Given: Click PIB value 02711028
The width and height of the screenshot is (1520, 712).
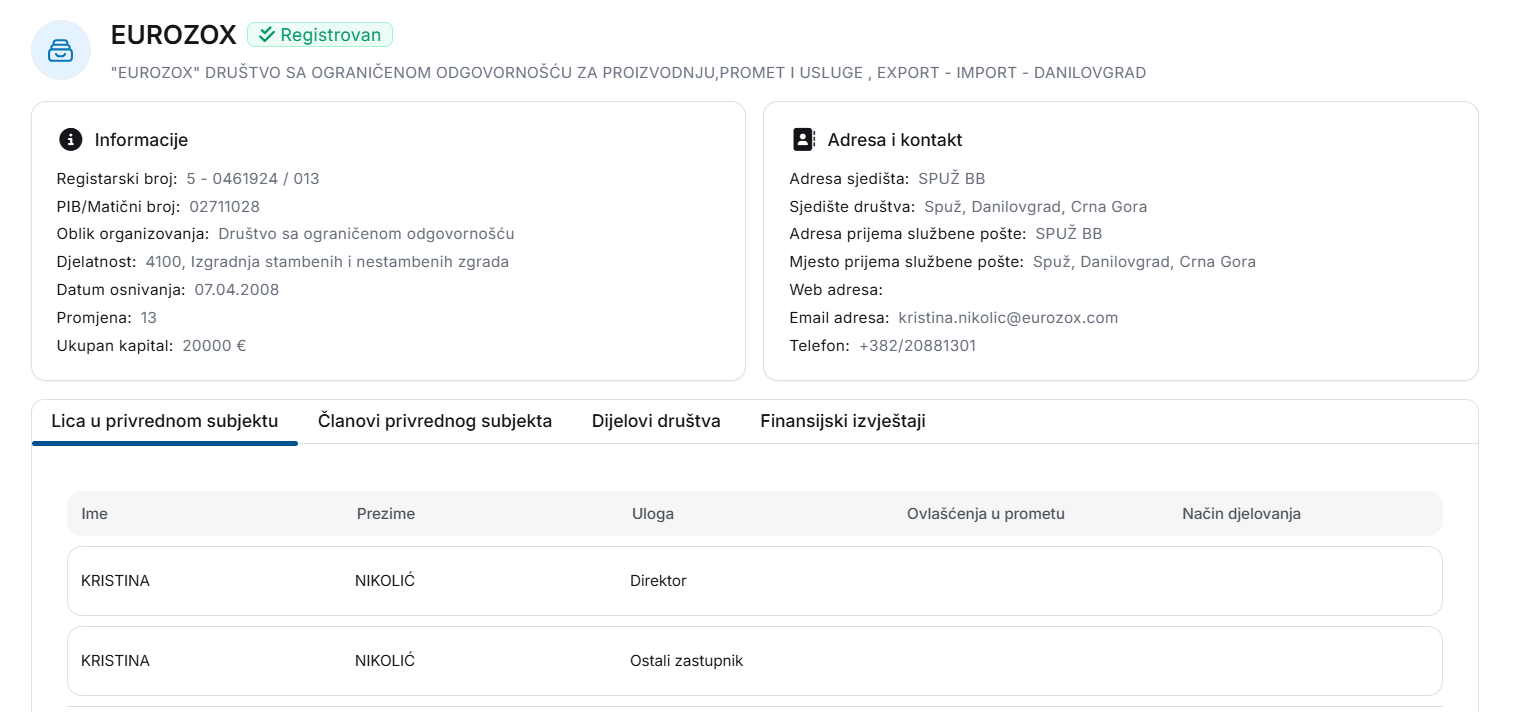Looking at the screenshot, I should [x=225, y=207].
